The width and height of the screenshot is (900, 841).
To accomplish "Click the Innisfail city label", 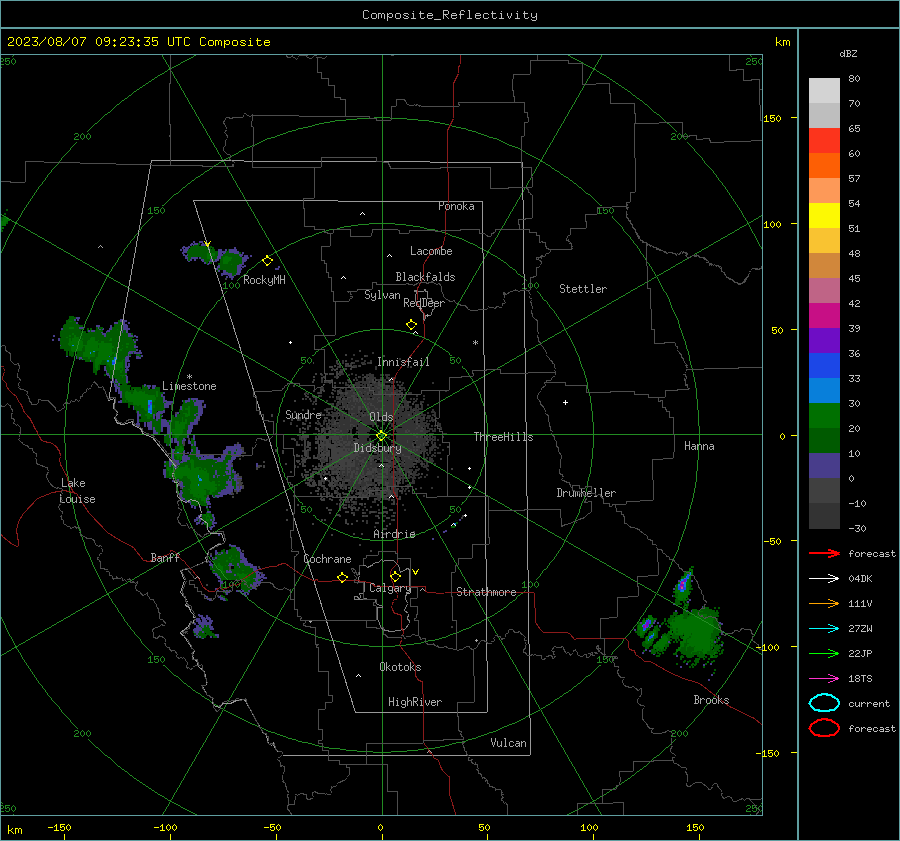I will pos(403,362).
